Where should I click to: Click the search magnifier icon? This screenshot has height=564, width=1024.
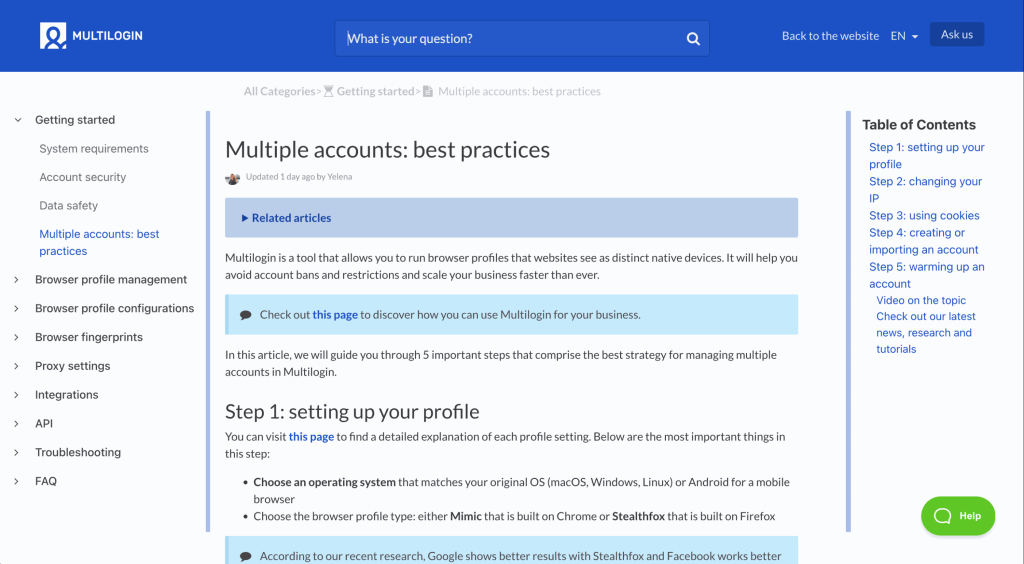click(693, 39)
